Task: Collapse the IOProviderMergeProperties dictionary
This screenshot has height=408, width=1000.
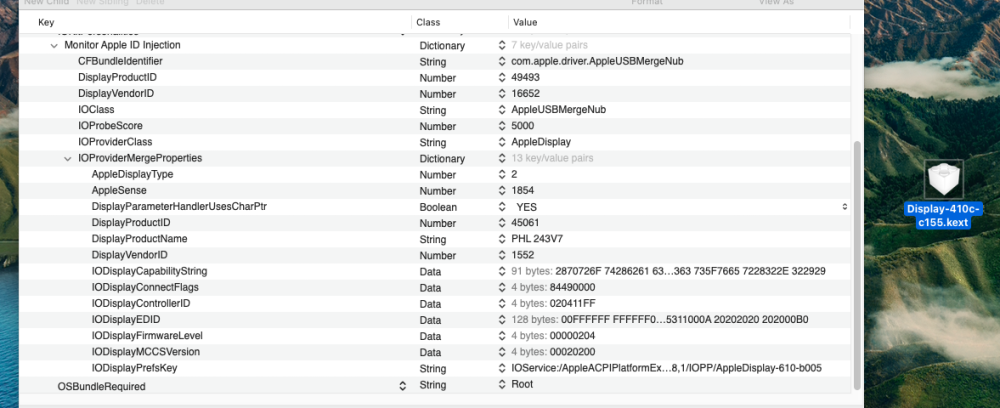Action: coord(68,159)
